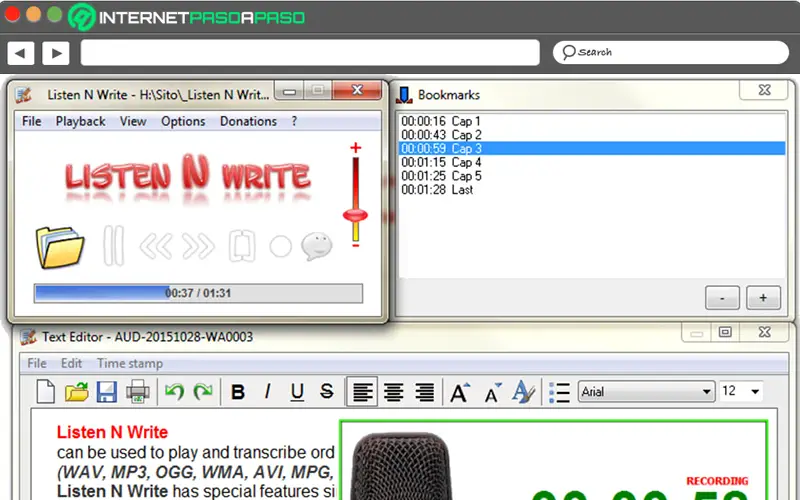Center align text
Viewport: 800px width, 500px height.
tap(393, 392)
